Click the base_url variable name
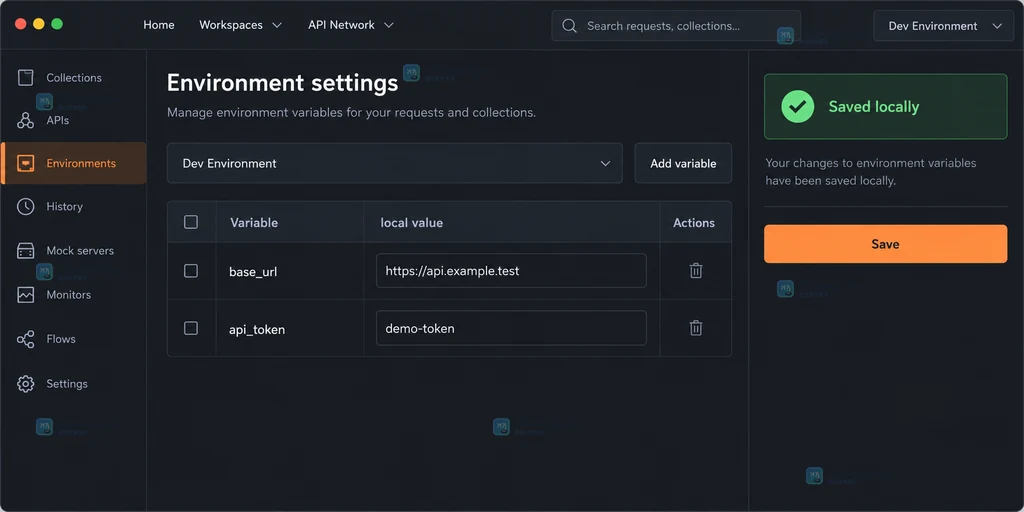 pos(253,272)
